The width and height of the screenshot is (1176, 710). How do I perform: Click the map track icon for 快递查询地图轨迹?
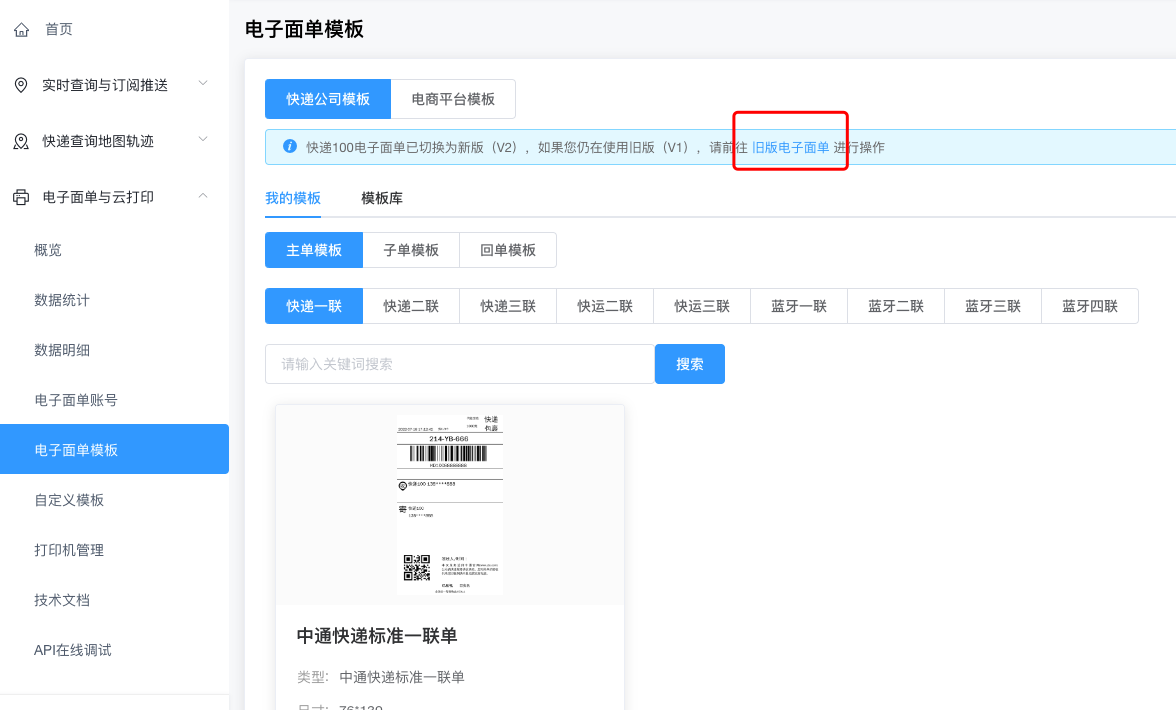pyautogui.click(x=21, y=141)
